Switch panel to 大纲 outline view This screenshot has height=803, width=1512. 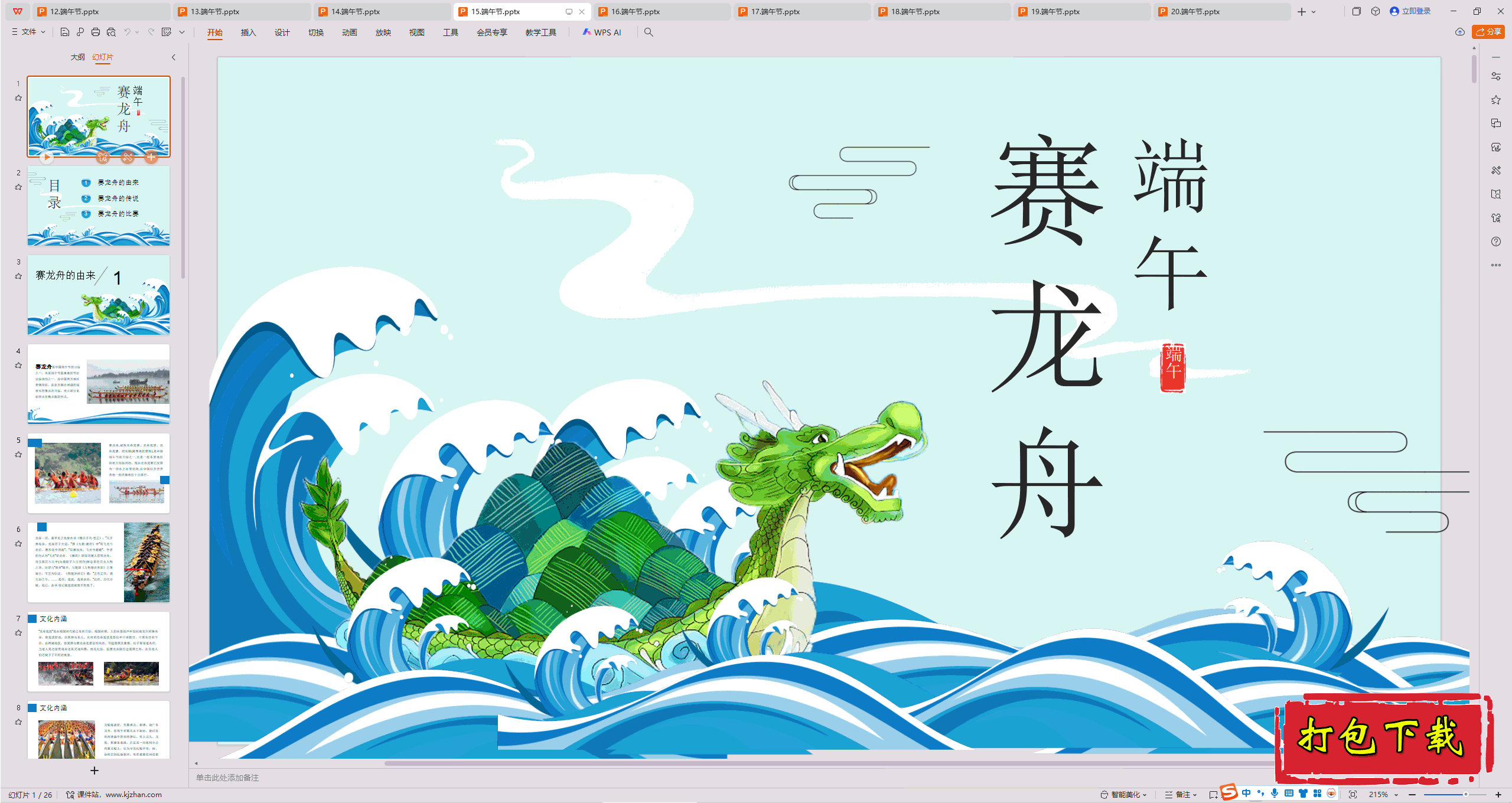(x=77, y=57)
